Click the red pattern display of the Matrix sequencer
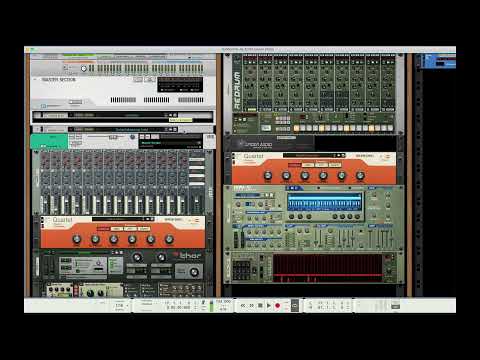Image resolution: width=480 pixels, height=360 pixels. click(x=327, y=268)
